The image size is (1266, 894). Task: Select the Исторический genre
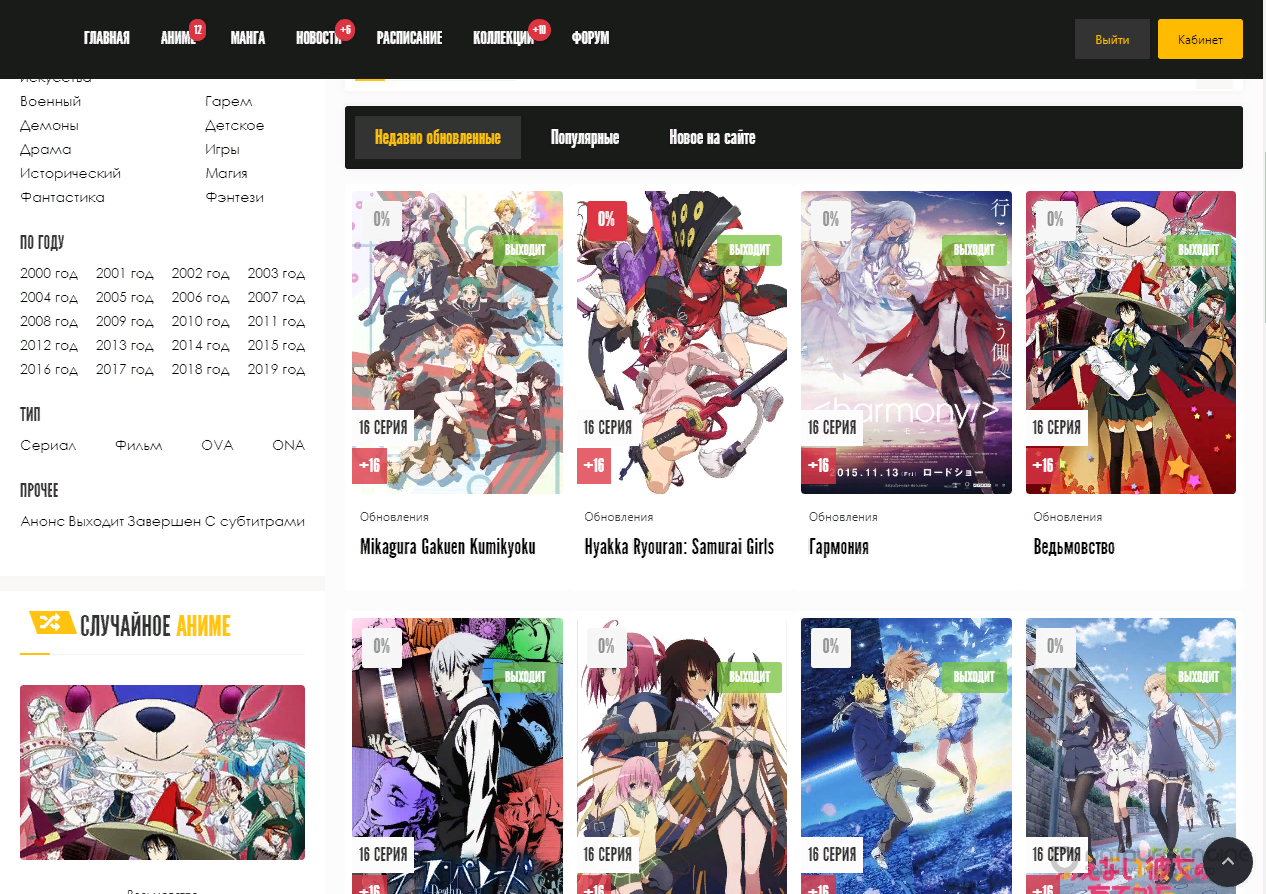click(71, 173)
